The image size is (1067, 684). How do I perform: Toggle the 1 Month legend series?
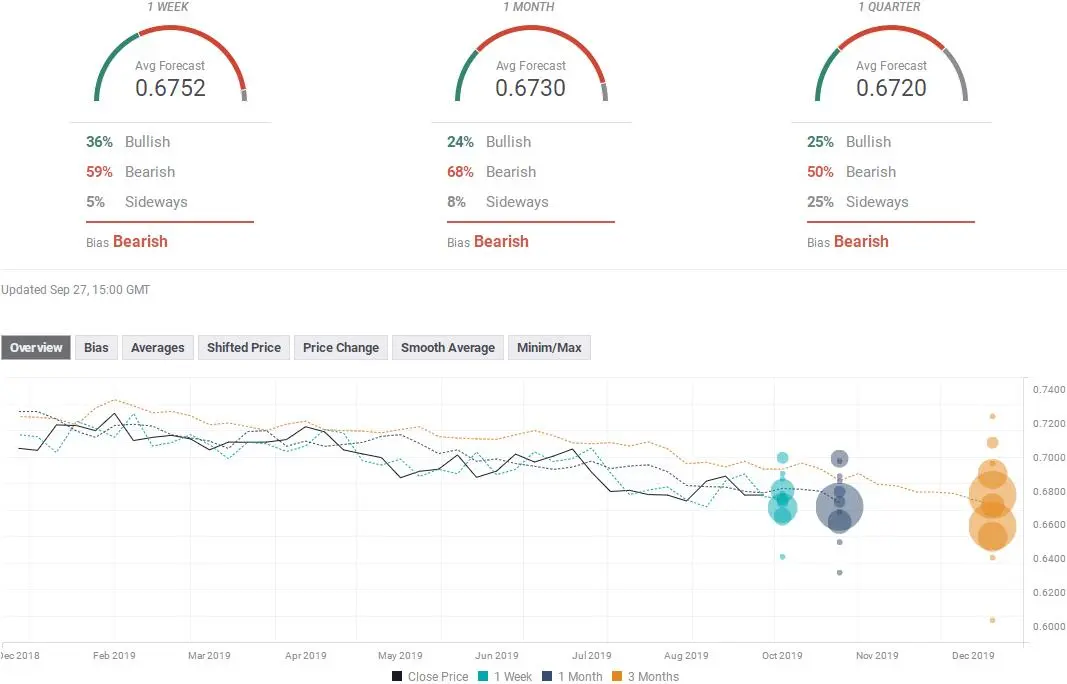point(572,677)
